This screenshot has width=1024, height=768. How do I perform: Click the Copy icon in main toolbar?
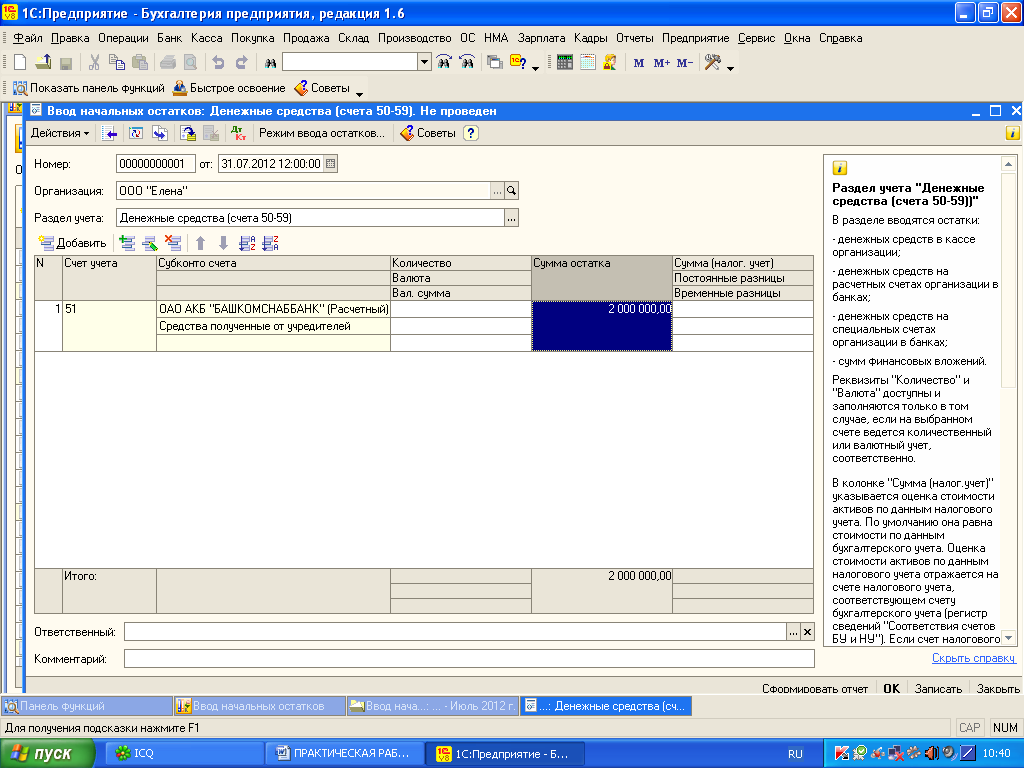(116, 62)
